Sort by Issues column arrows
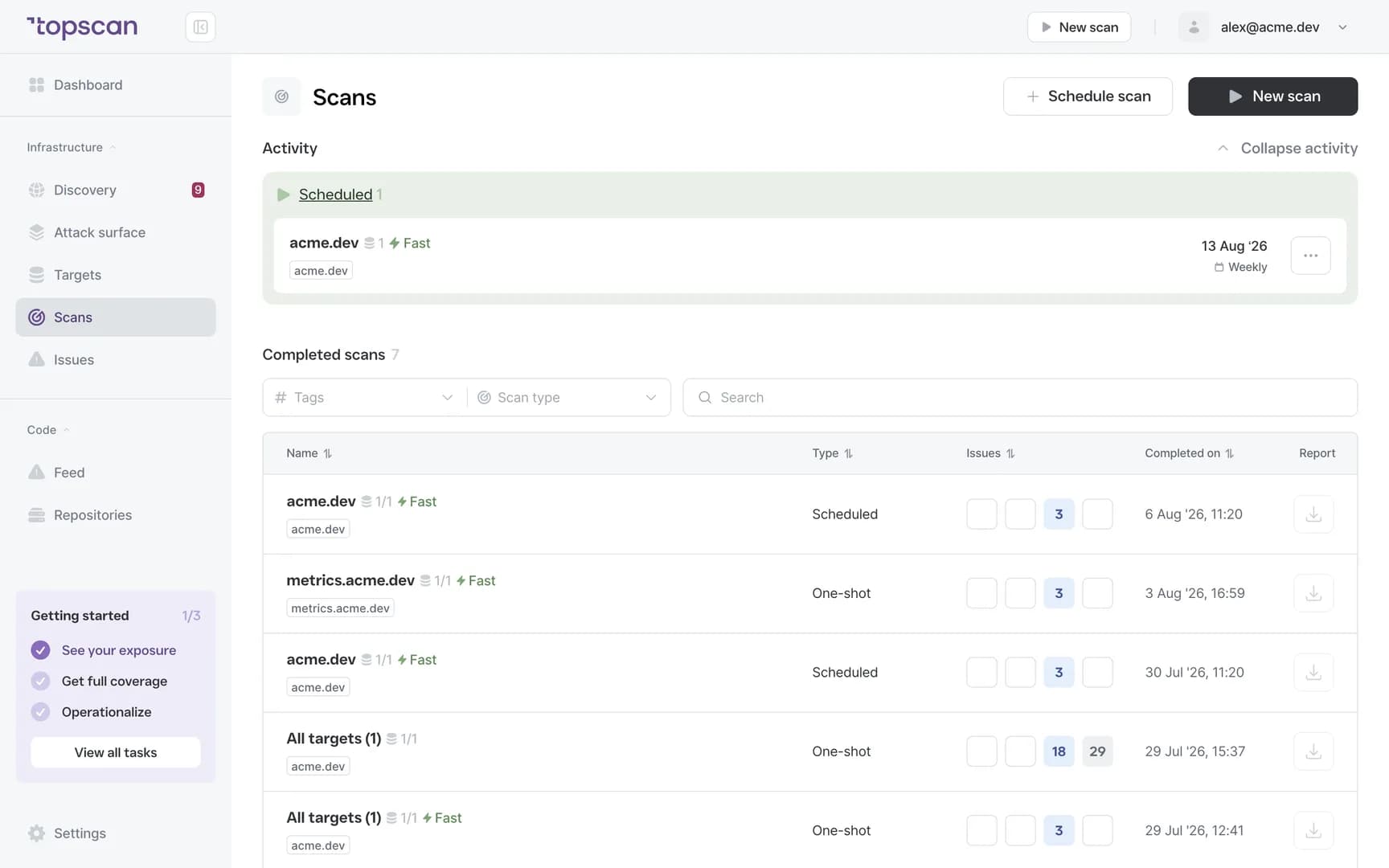 (1010, 453)
